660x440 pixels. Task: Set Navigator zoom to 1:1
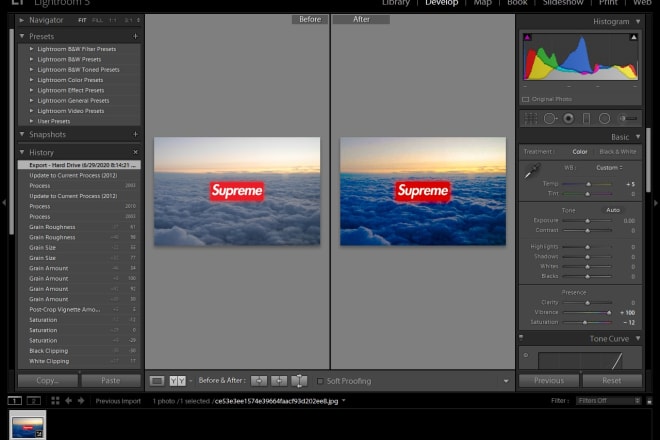113,20
